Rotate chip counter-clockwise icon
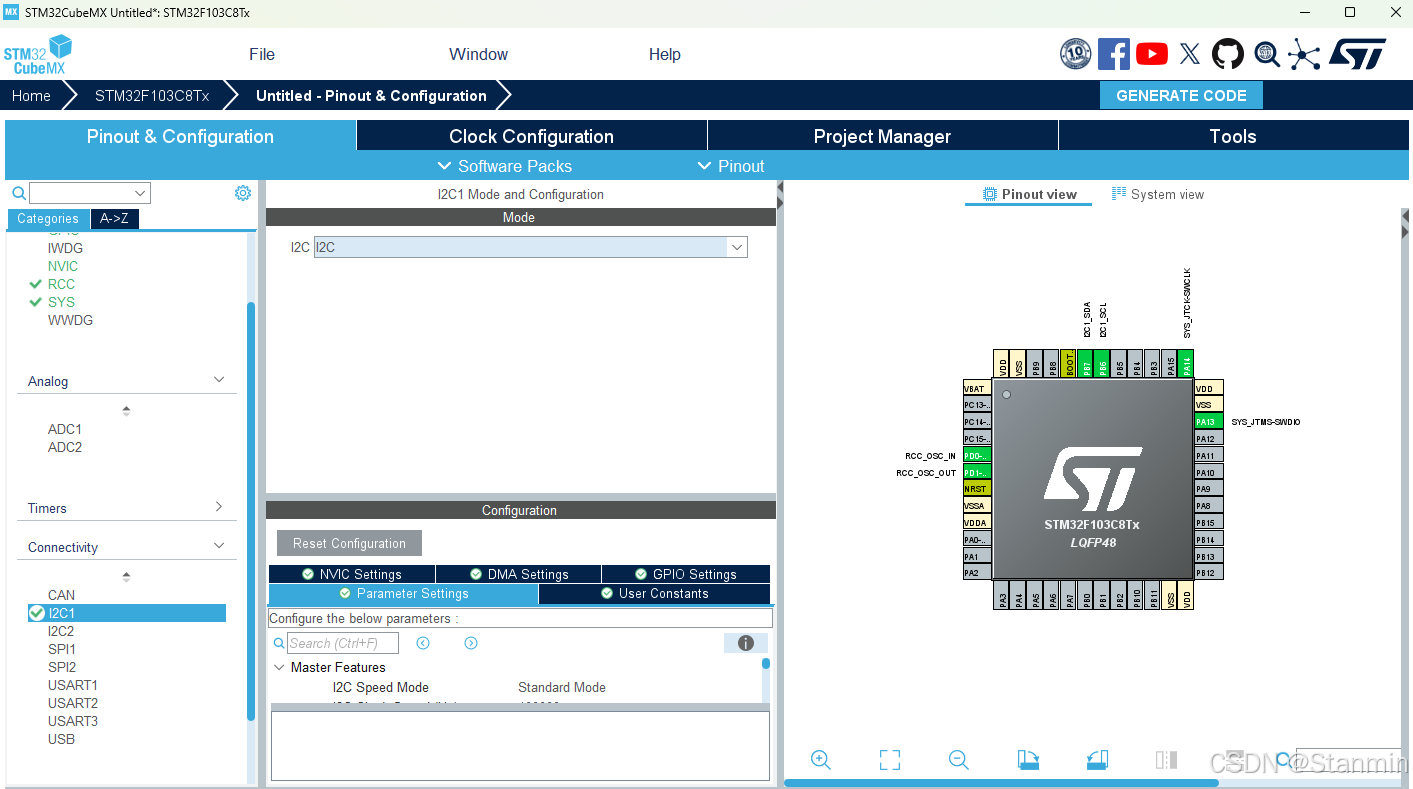 [1097, 760]
